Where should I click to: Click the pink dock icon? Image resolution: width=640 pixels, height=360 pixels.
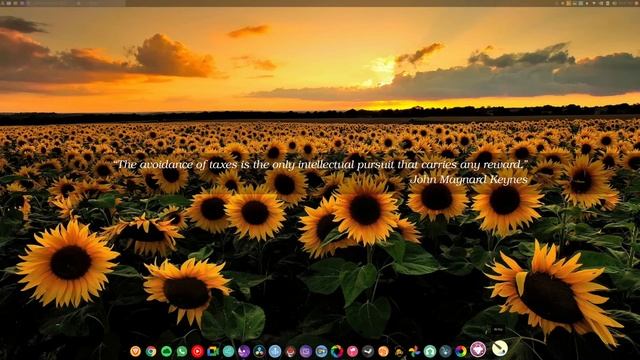353,351
